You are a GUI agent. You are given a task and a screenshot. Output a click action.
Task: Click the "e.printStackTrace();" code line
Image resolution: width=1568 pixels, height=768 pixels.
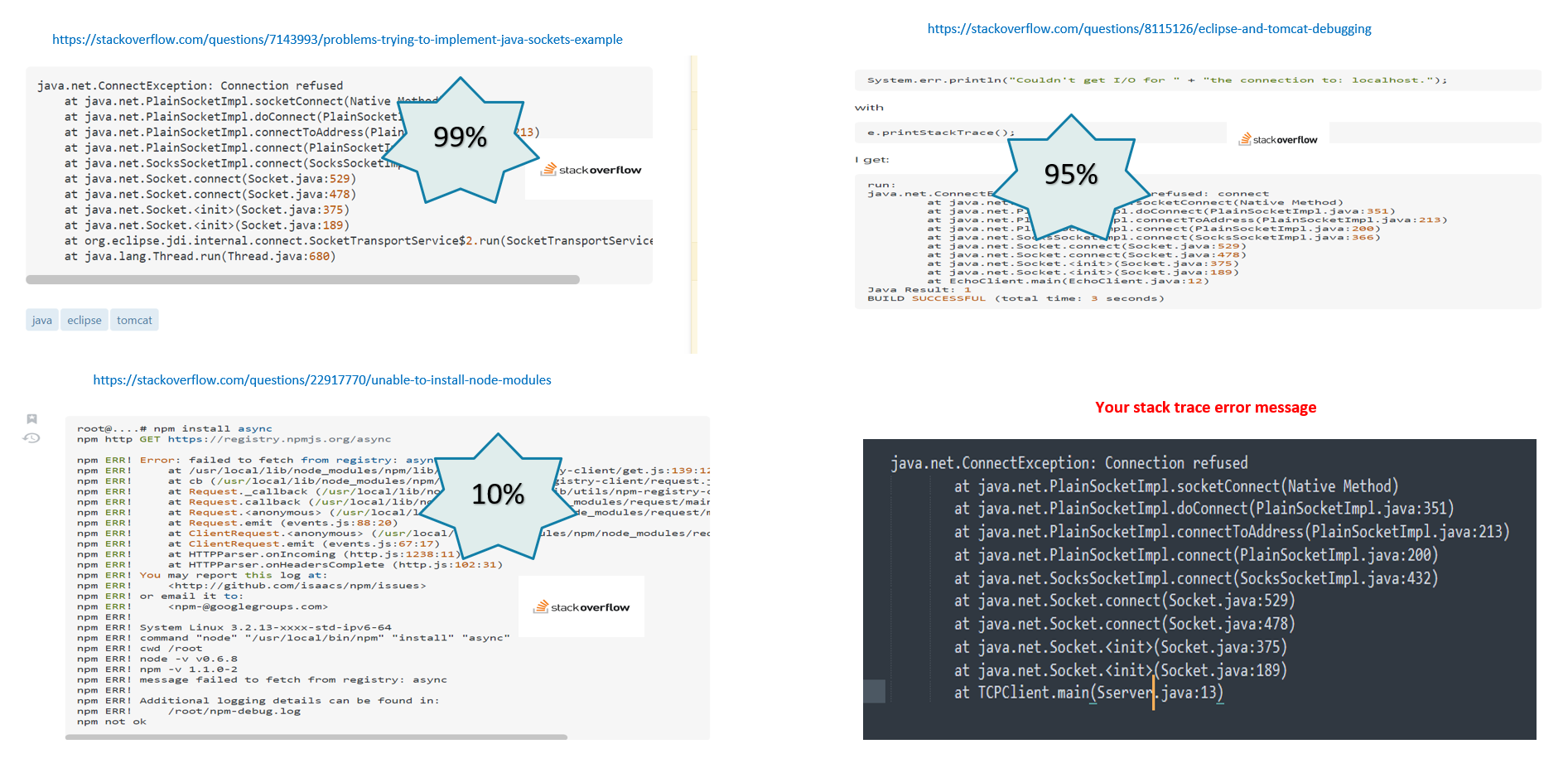tap(941, 133)
